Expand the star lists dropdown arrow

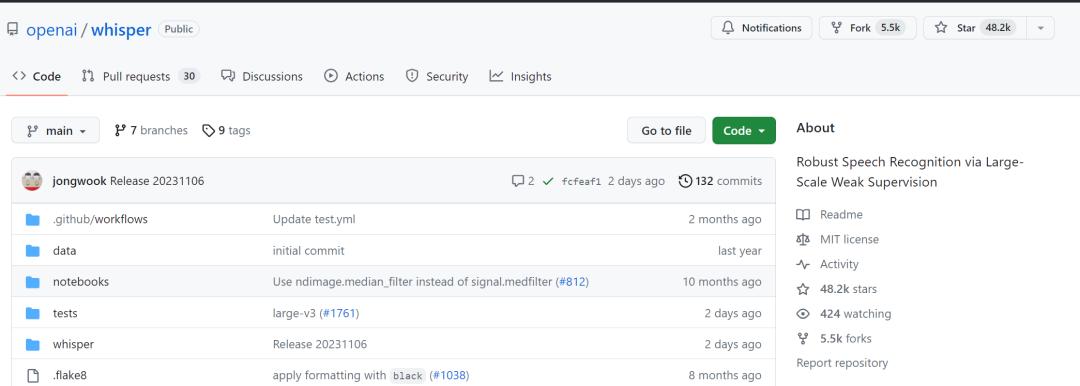coord(1041,28)
